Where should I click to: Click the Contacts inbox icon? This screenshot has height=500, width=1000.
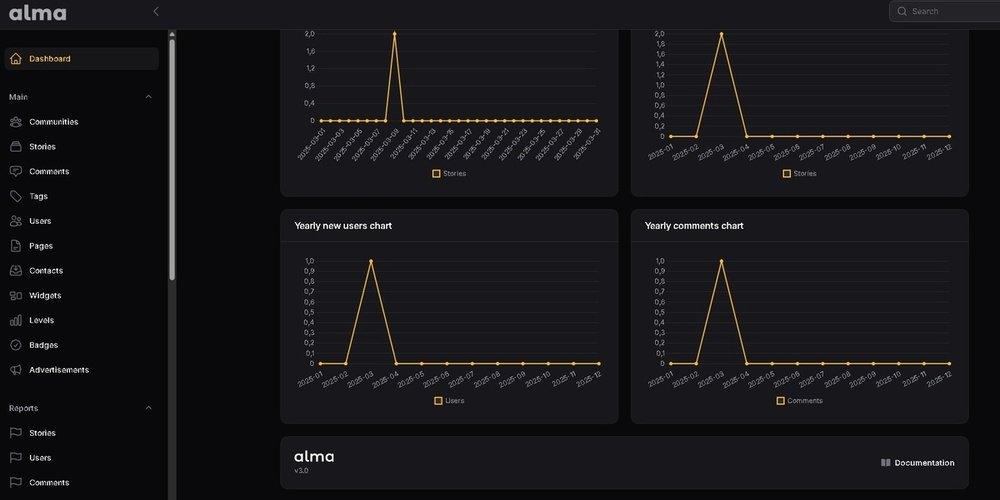(16, 271)
